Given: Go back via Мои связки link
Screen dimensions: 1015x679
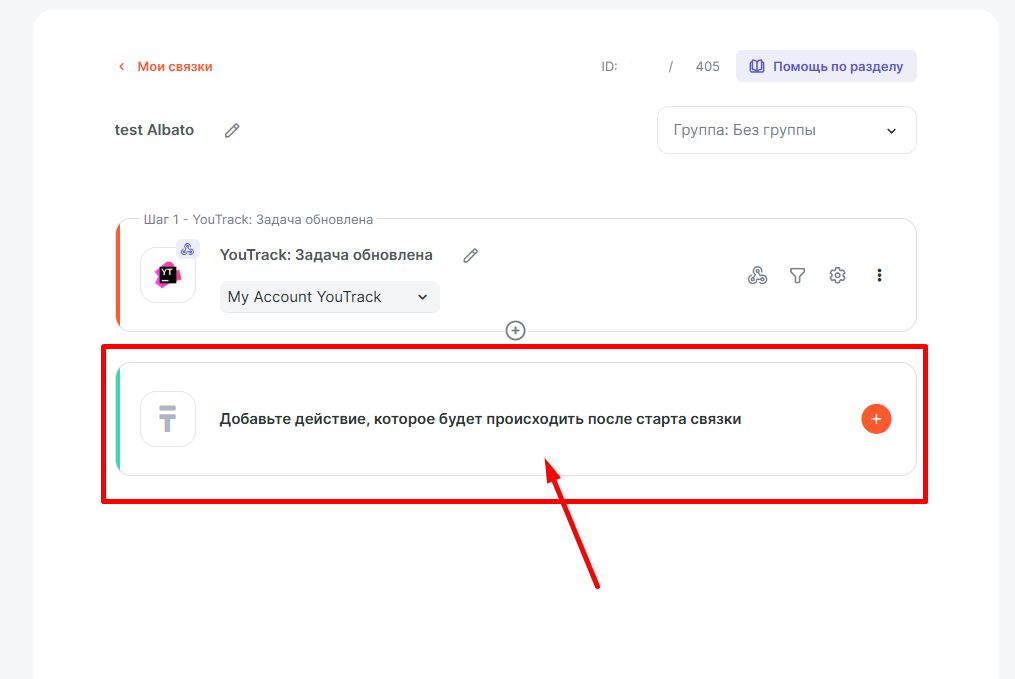Looking at the screenshot, I should (x=175, y=67).
